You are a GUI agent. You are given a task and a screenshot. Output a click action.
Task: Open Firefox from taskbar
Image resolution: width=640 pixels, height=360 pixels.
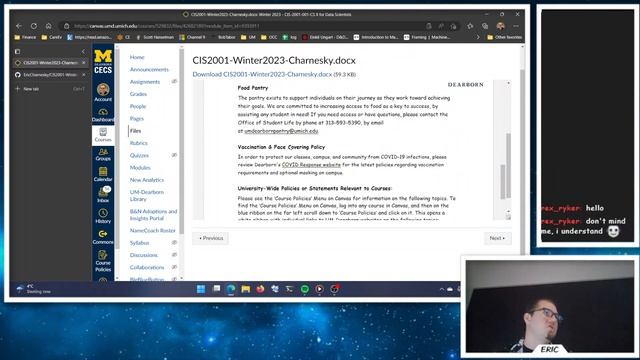click(260, 289)
